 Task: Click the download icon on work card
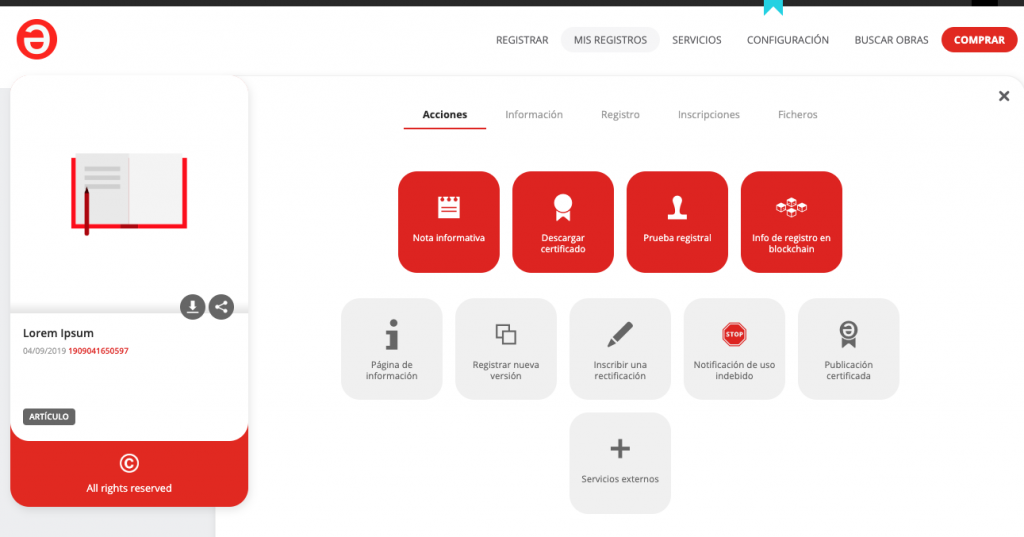point(192,307)
